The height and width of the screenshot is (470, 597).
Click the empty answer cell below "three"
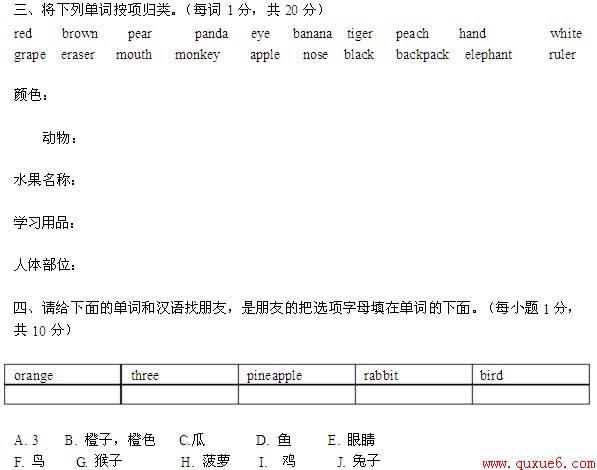coord(180,395)
